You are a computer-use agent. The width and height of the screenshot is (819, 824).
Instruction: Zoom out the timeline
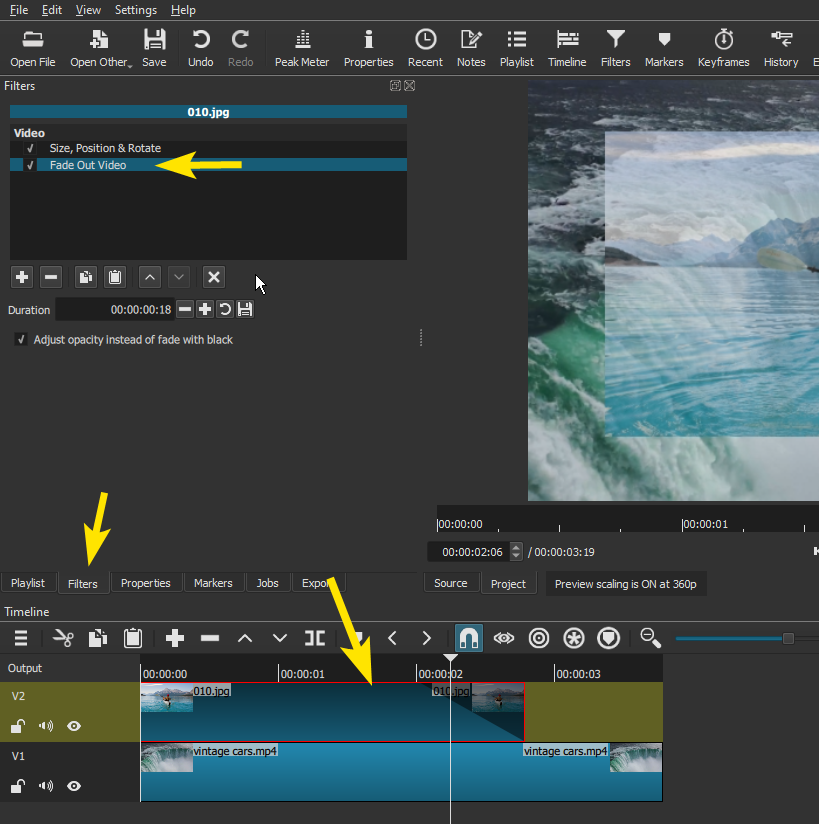[650, 638]
